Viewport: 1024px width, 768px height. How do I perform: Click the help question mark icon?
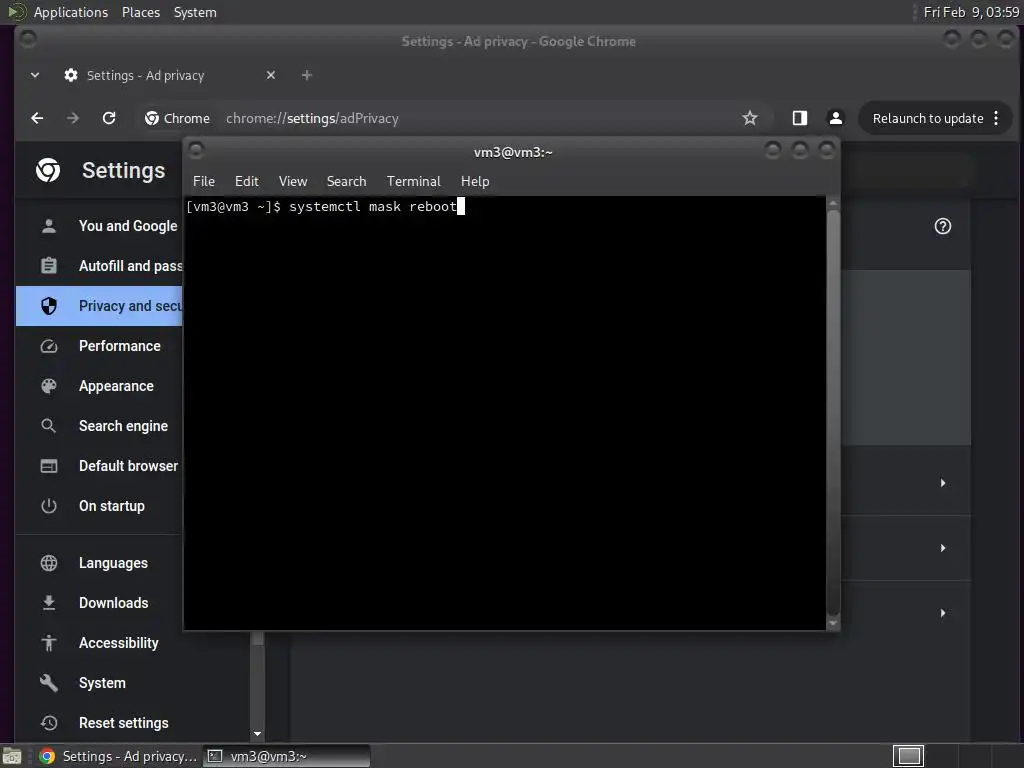point(942,226)
